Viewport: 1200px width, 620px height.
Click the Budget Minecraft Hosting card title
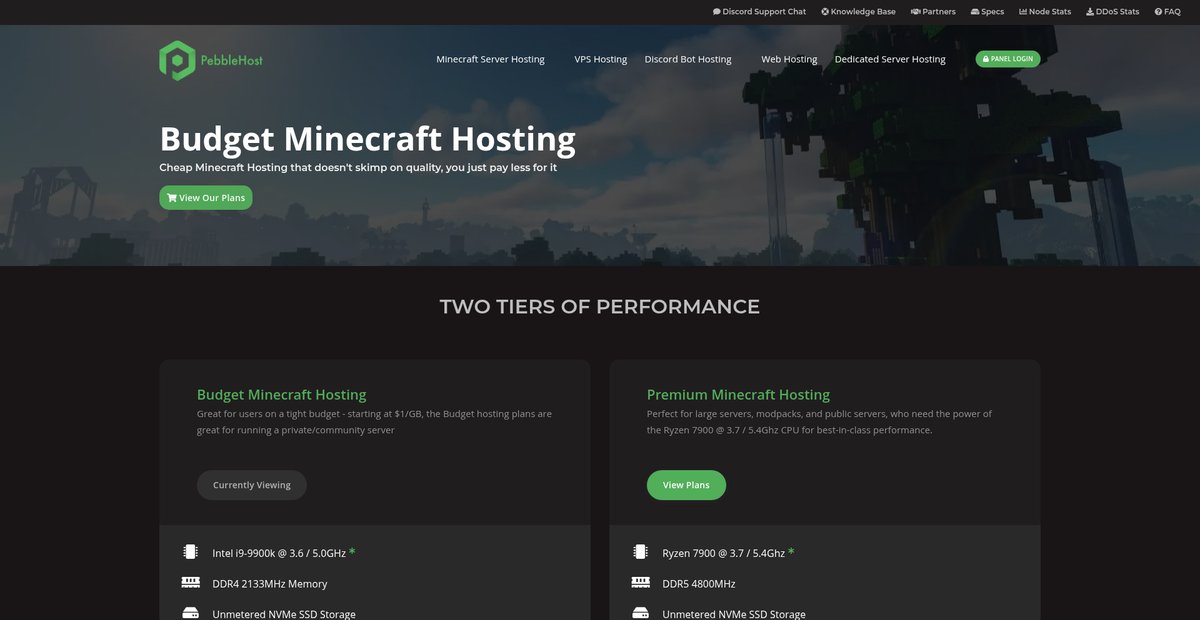coord(281,395)
